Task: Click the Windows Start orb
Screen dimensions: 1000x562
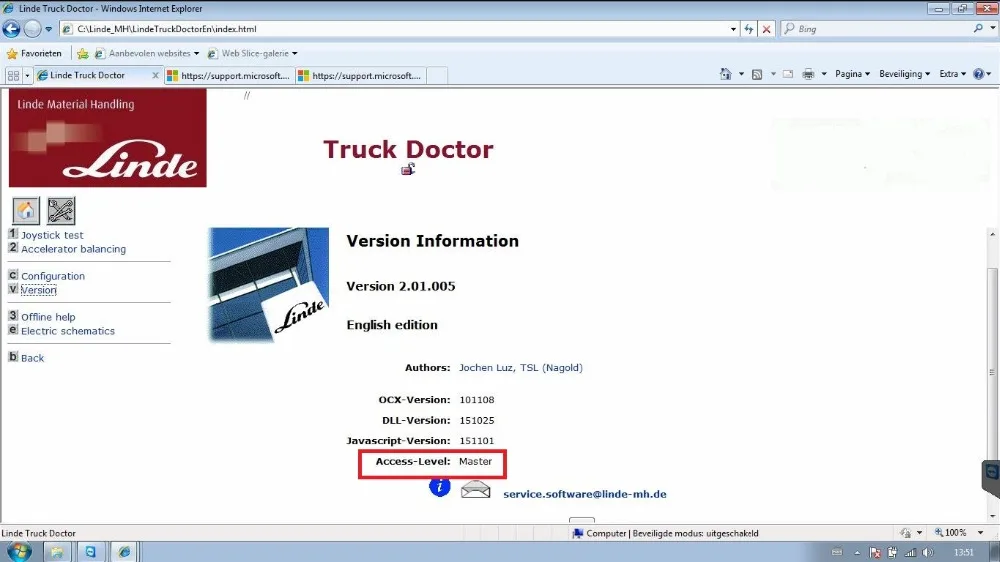Action: pyautogui.click(x=19, y=551)
